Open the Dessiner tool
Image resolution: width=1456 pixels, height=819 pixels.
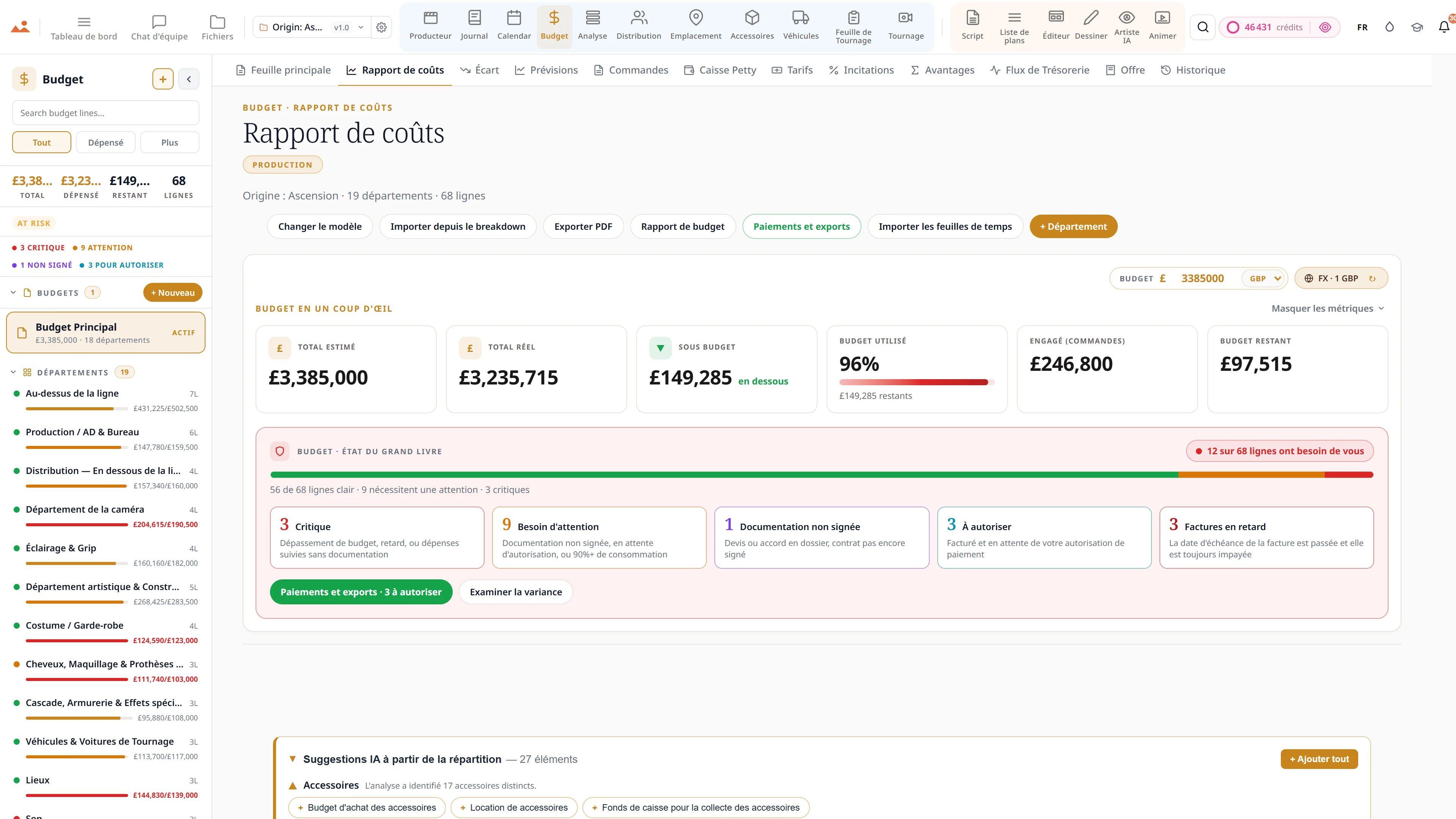click(1091, 26)
